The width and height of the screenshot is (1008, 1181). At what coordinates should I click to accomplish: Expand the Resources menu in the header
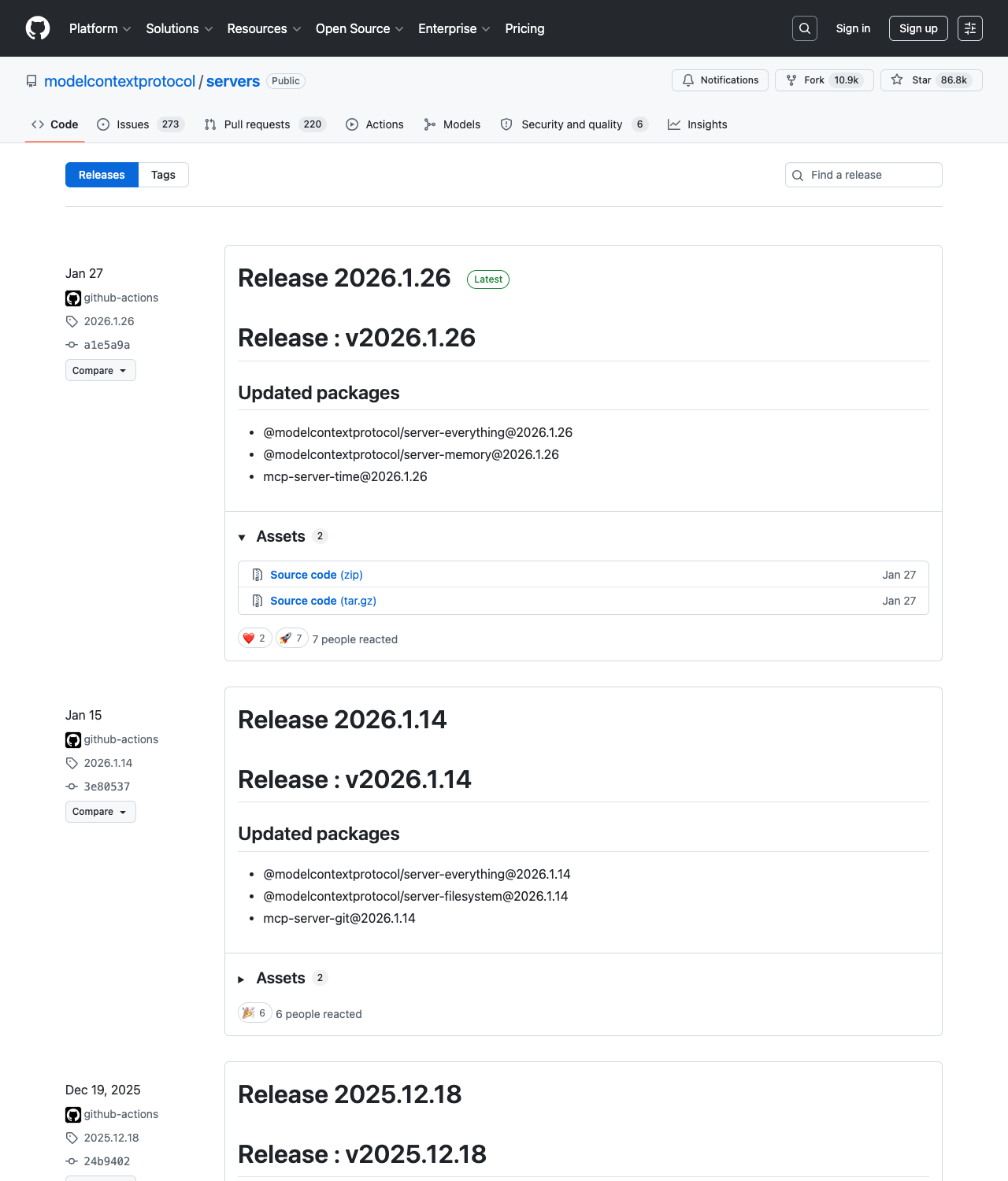(x=265, y=28)
